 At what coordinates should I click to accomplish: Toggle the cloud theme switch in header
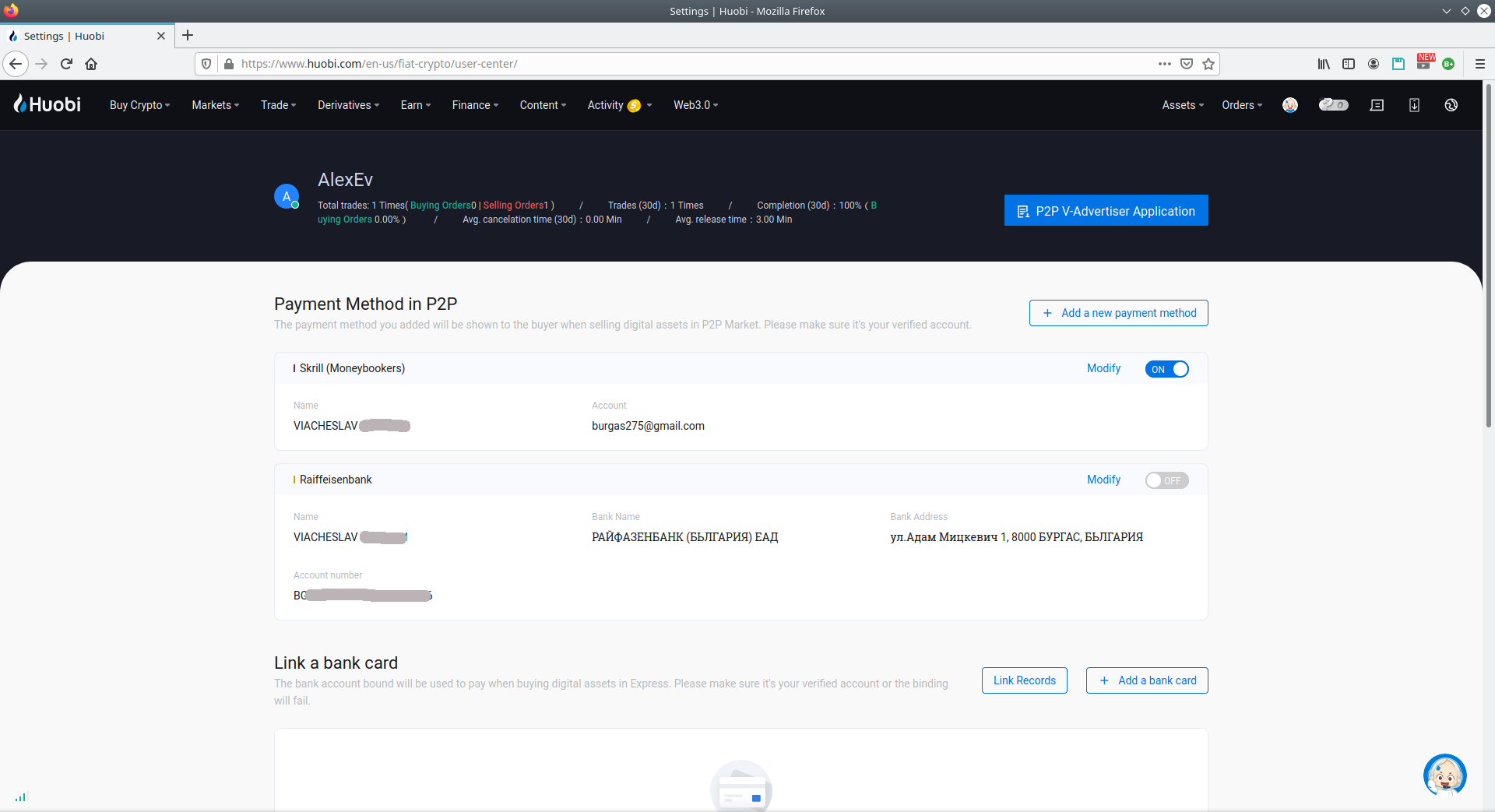point(1333,105)
